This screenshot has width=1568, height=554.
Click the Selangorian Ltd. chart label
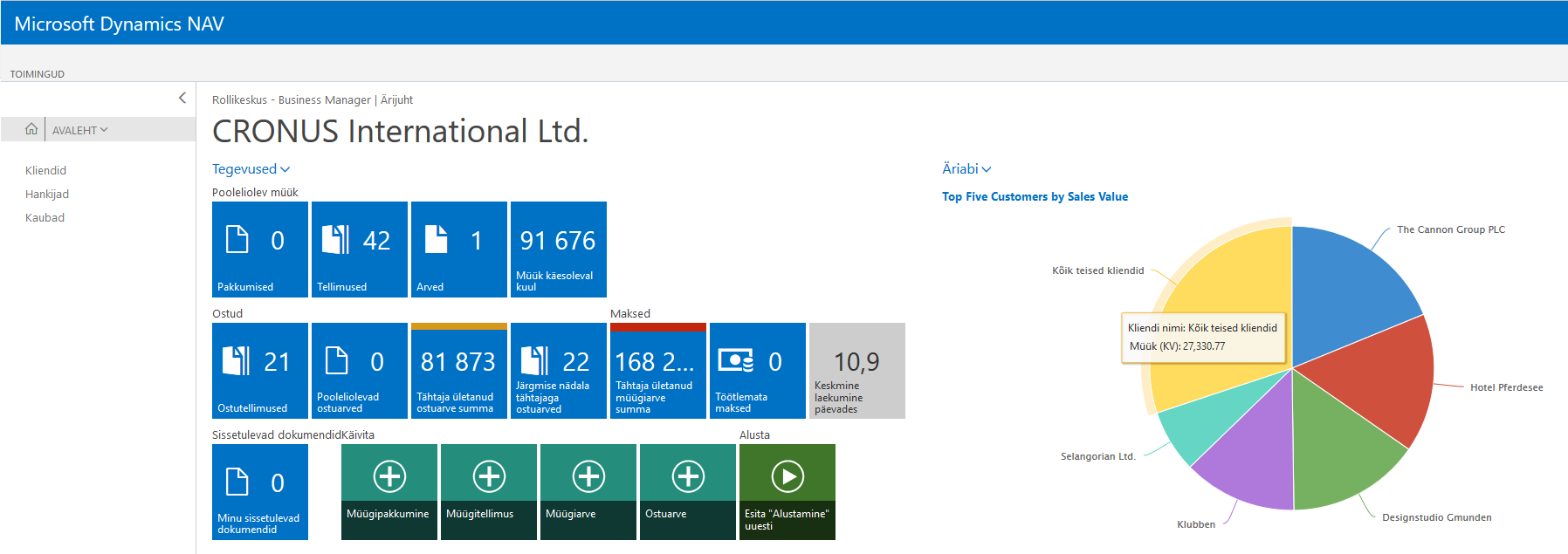[1098, 457]
